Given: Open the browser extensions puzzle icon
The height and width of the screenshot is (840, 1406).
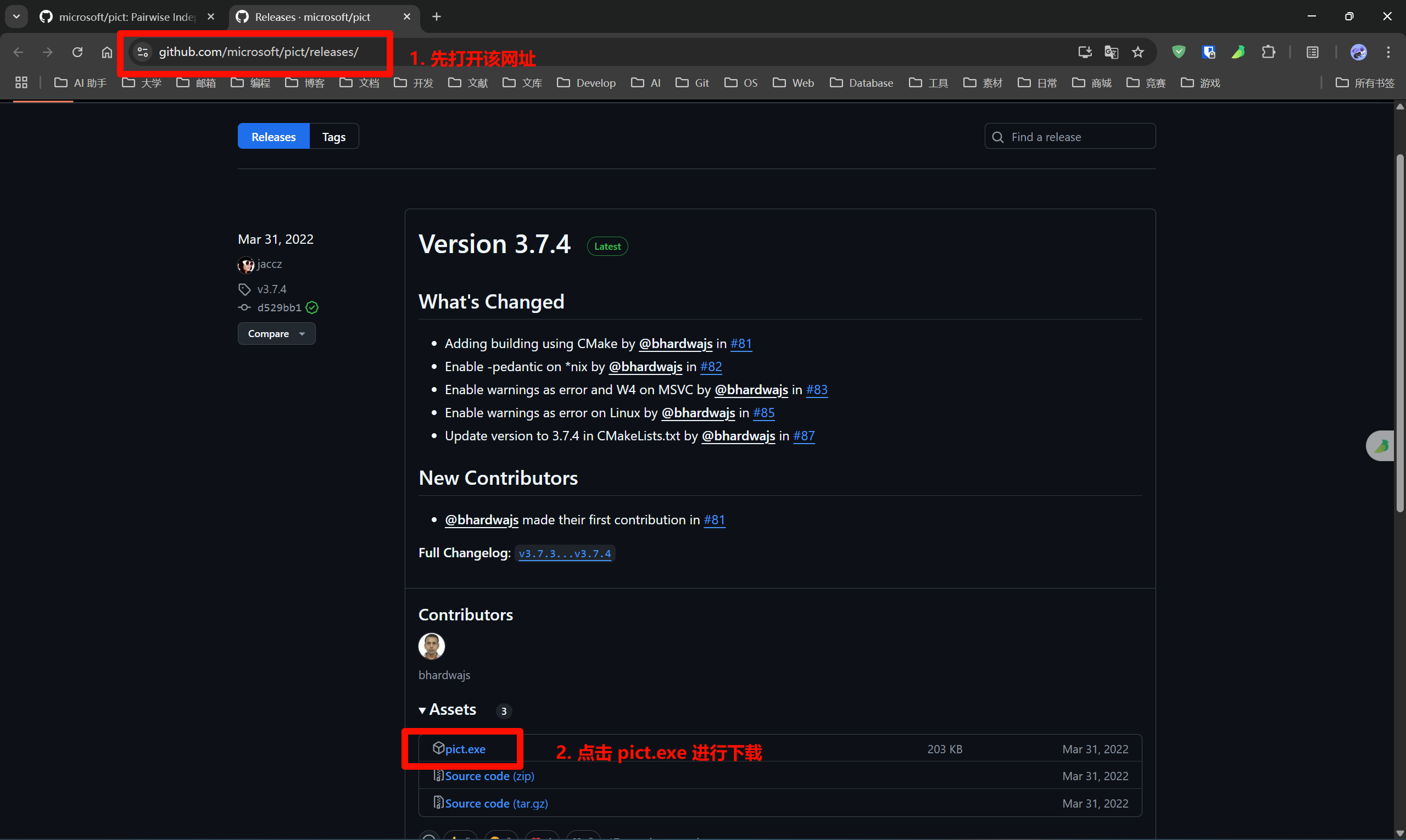Looking at the screenshot, I should 1268,52.
